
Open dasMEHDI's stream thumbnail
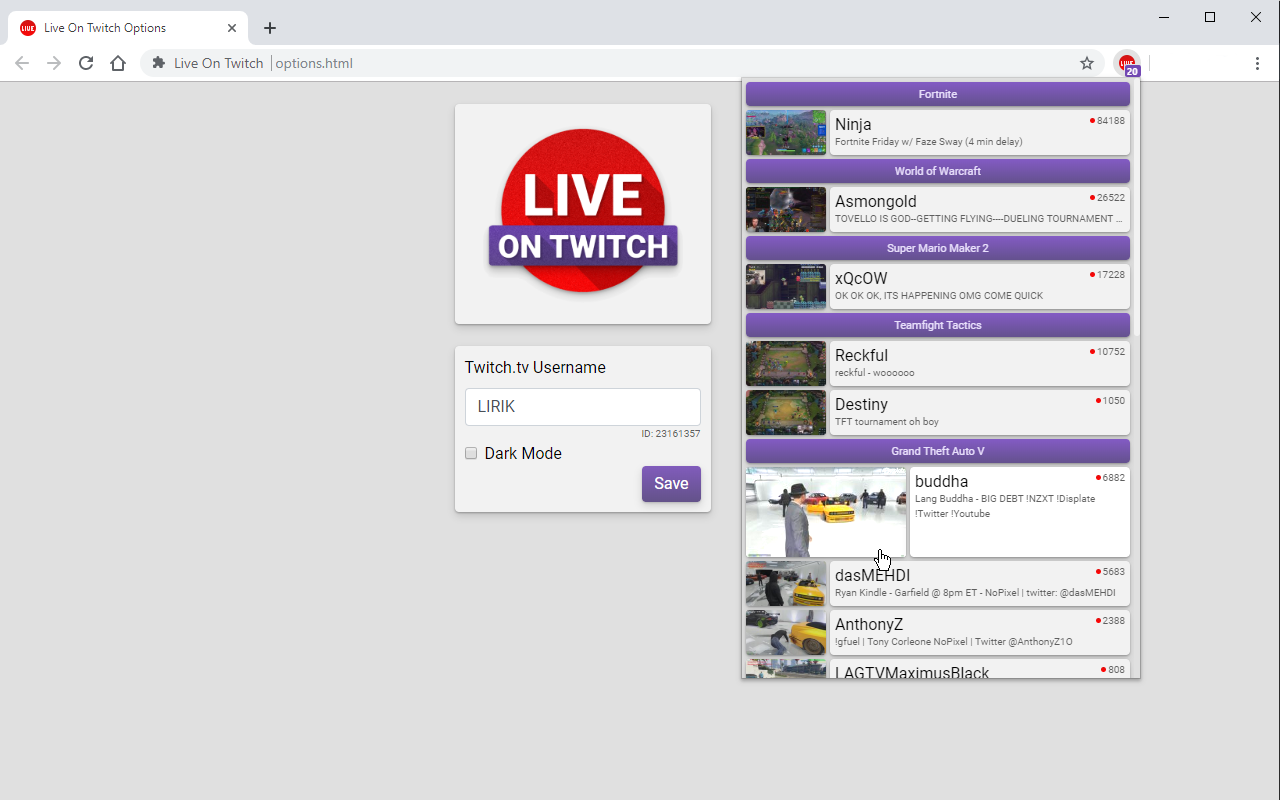[786, 584]
